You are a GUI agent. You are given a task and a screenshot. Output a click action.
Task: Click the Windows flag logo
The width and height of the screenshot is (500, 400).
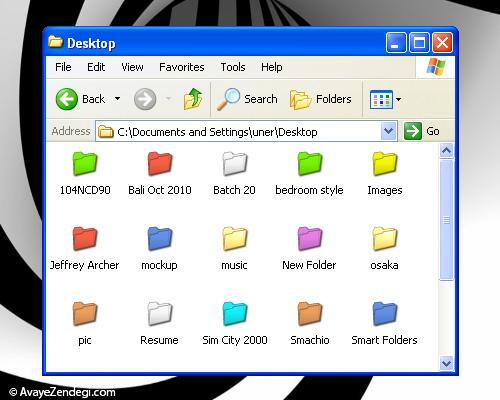click(436, 67)
